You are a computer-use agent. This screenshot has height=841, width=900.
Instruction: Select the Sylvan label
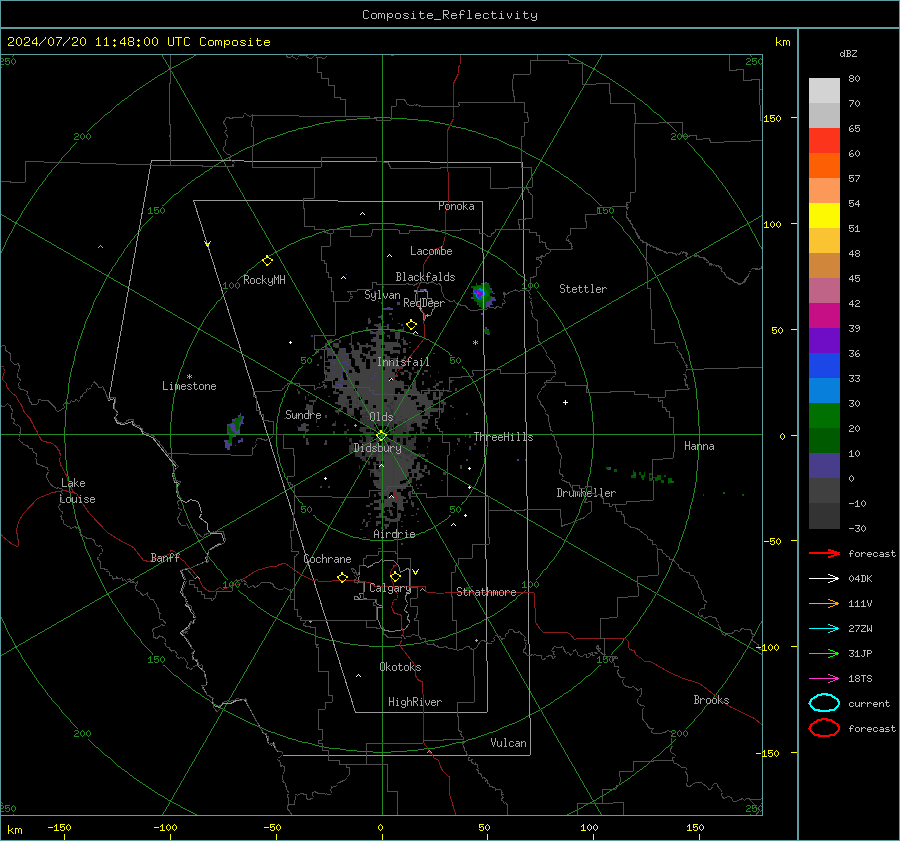pos(382,295)
